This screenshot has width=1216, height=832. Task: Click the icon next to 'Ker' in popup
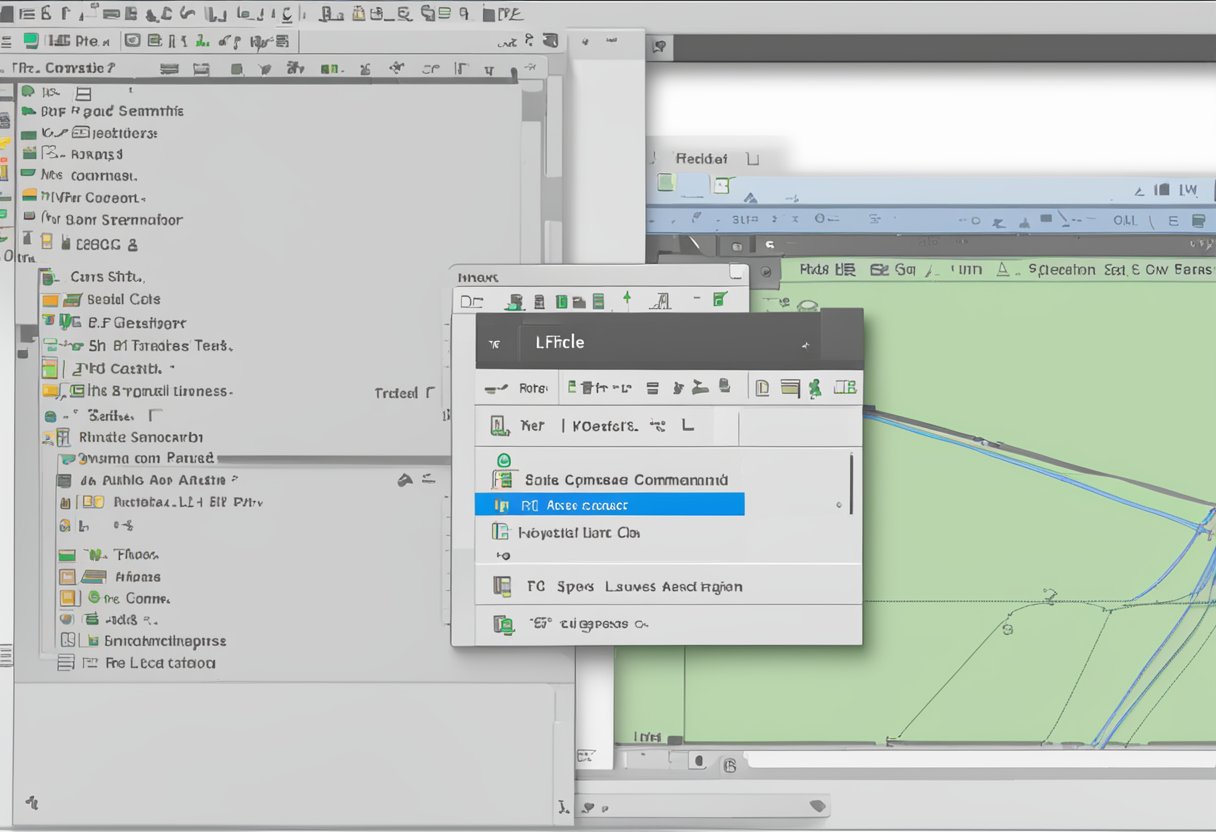coord(500,427)
